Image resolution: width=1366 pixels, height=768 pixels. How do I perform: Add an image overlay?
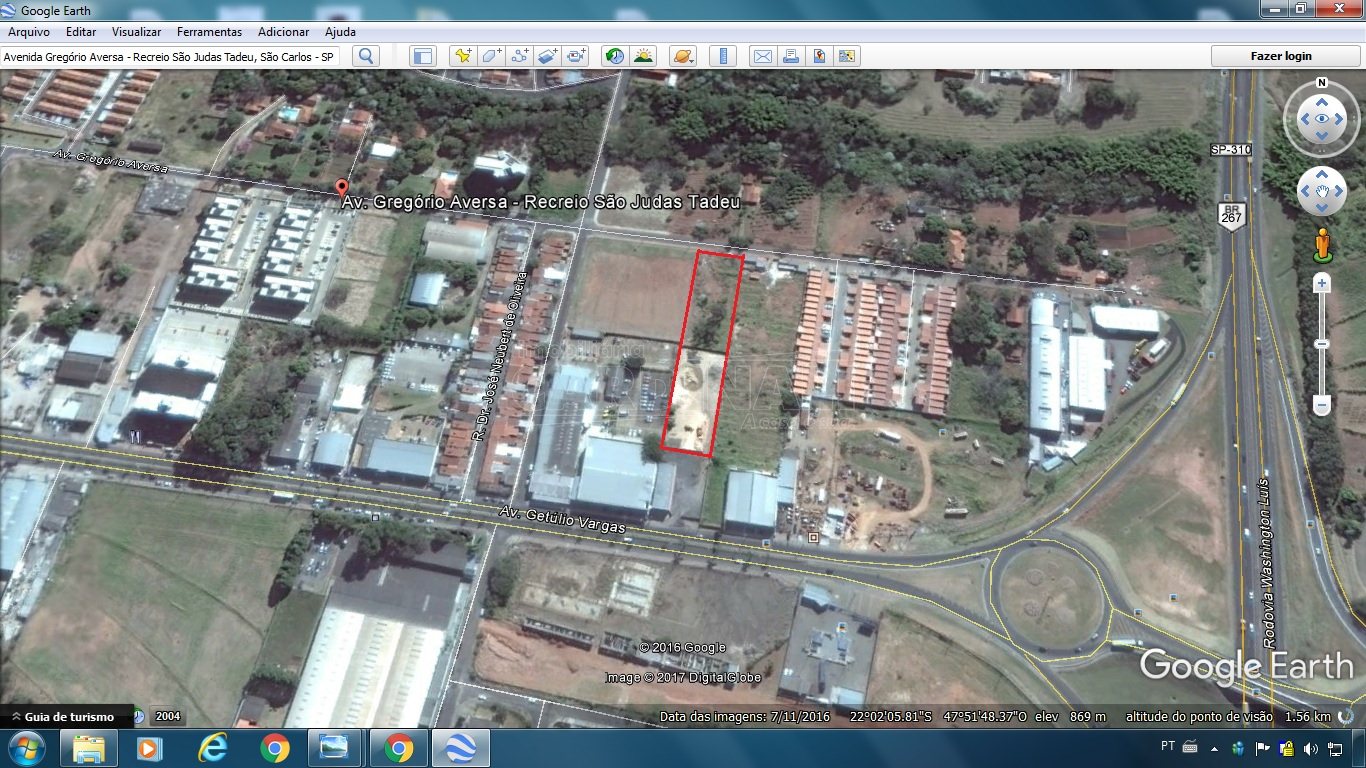[547, 56]
